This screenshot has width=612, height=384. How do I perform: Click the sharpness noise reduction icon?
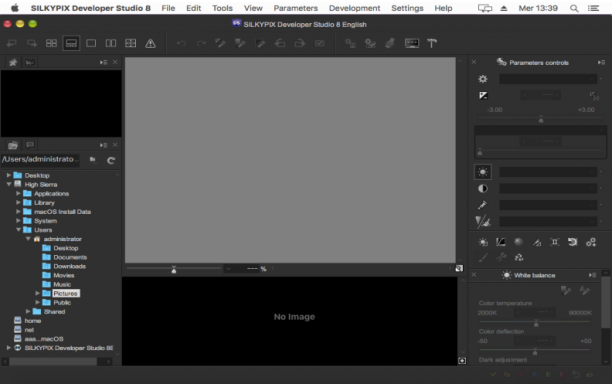(483, 222)
